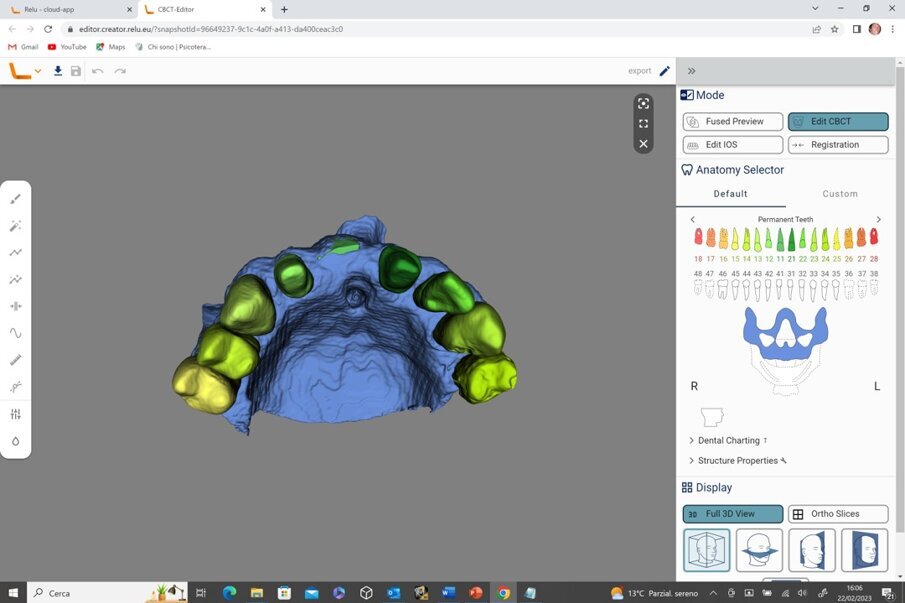
Task: Select the magic wand tool
Action: click(16, 226)
